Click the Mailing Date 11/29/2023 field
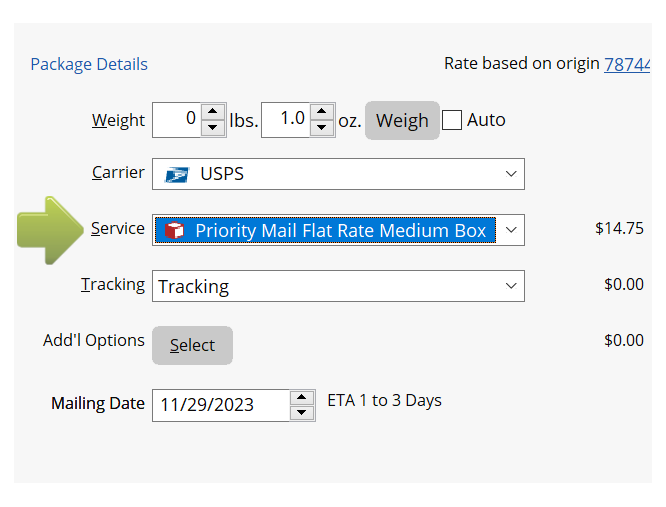The width and height of the screenshot is (666, 507). 220,405
